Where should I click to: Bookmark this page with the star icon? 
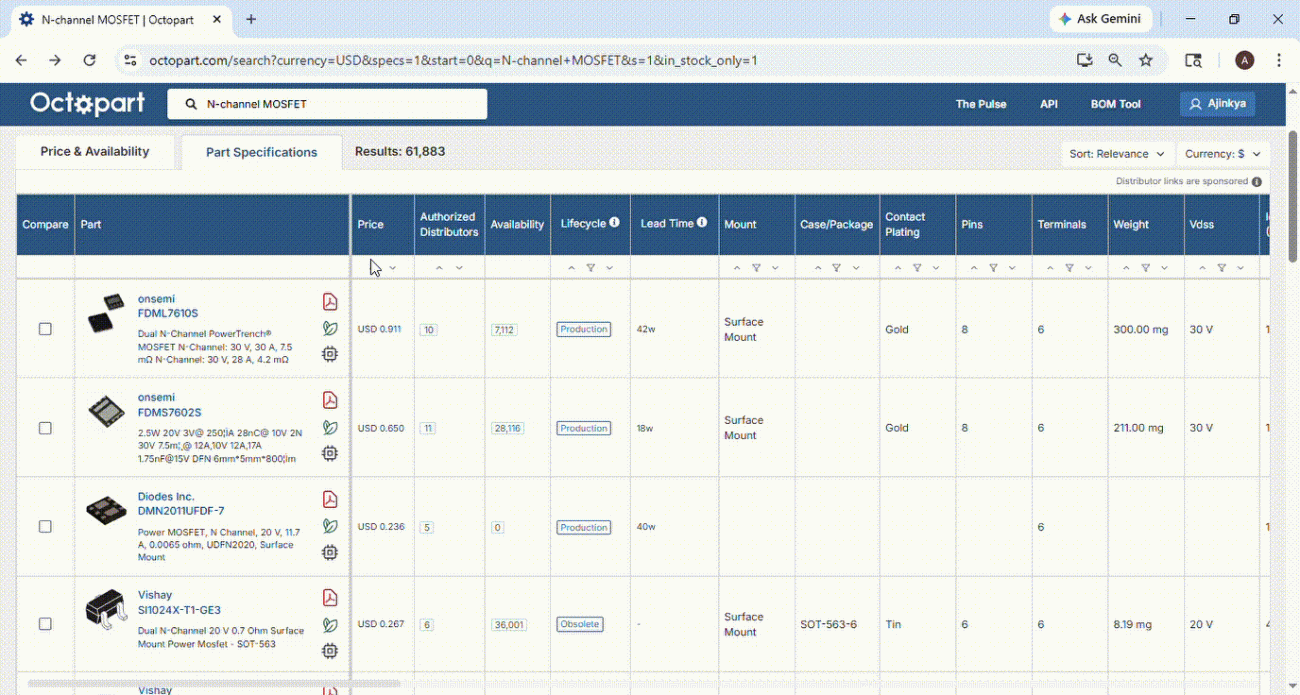pos(1146,60)
